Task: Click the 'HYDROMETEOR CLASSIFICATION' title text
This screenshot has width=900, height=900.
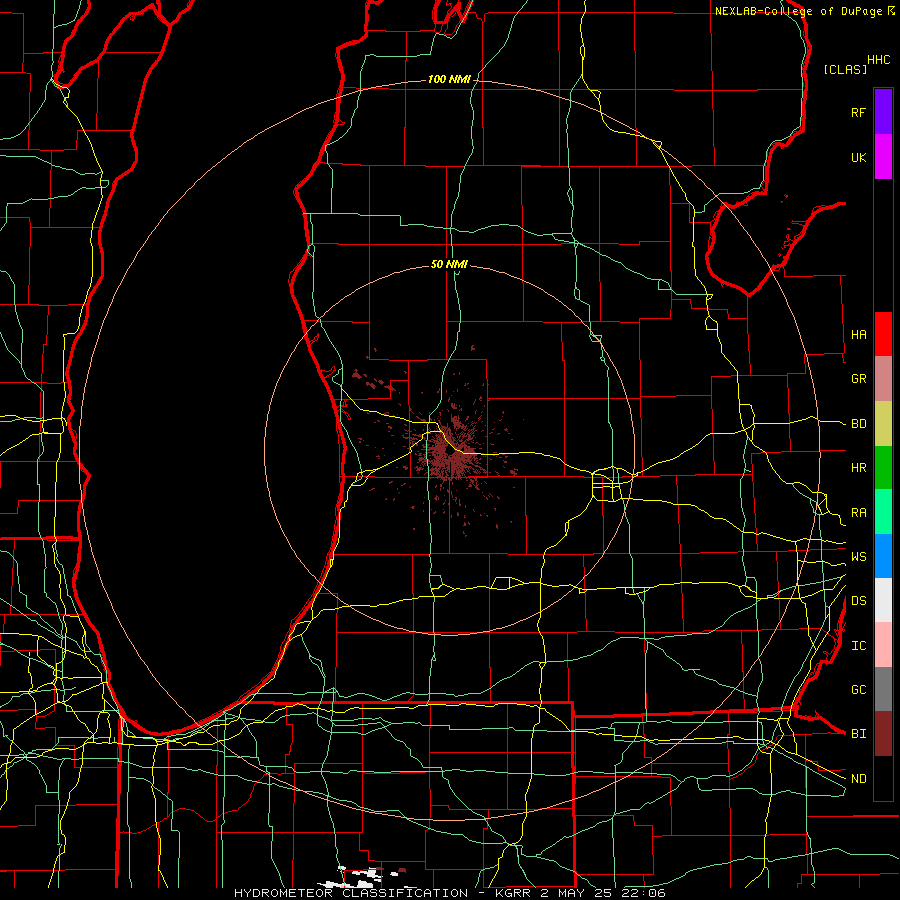Action: coord(351,893)
